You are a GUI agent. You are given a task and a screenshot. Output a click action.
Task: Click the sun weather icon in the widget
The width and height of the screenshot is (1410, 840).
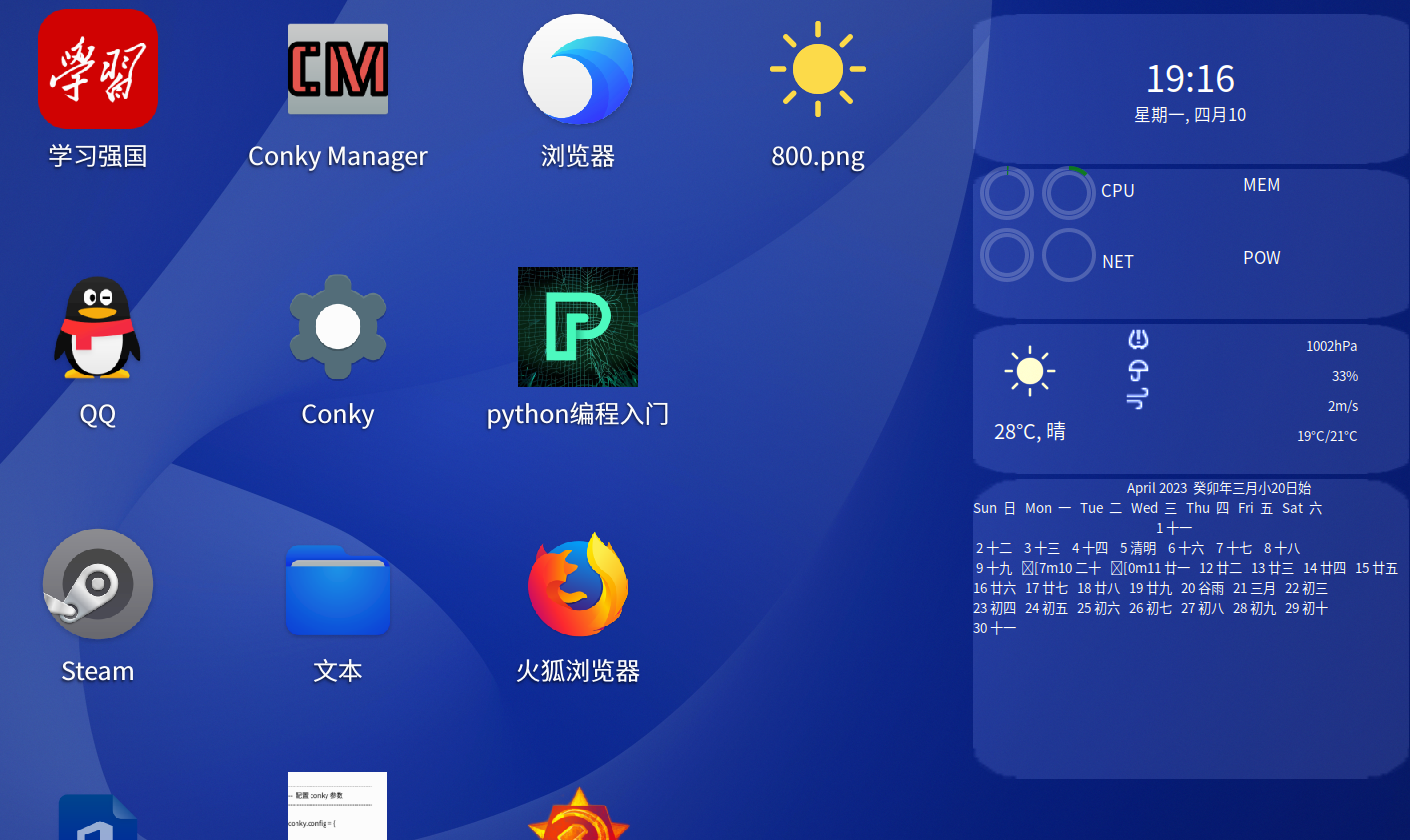point(1030,373)
